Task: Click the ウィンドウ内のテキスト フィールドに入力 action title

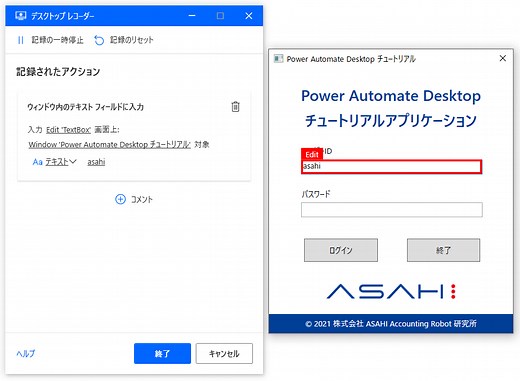Action: tap(85, 107)
